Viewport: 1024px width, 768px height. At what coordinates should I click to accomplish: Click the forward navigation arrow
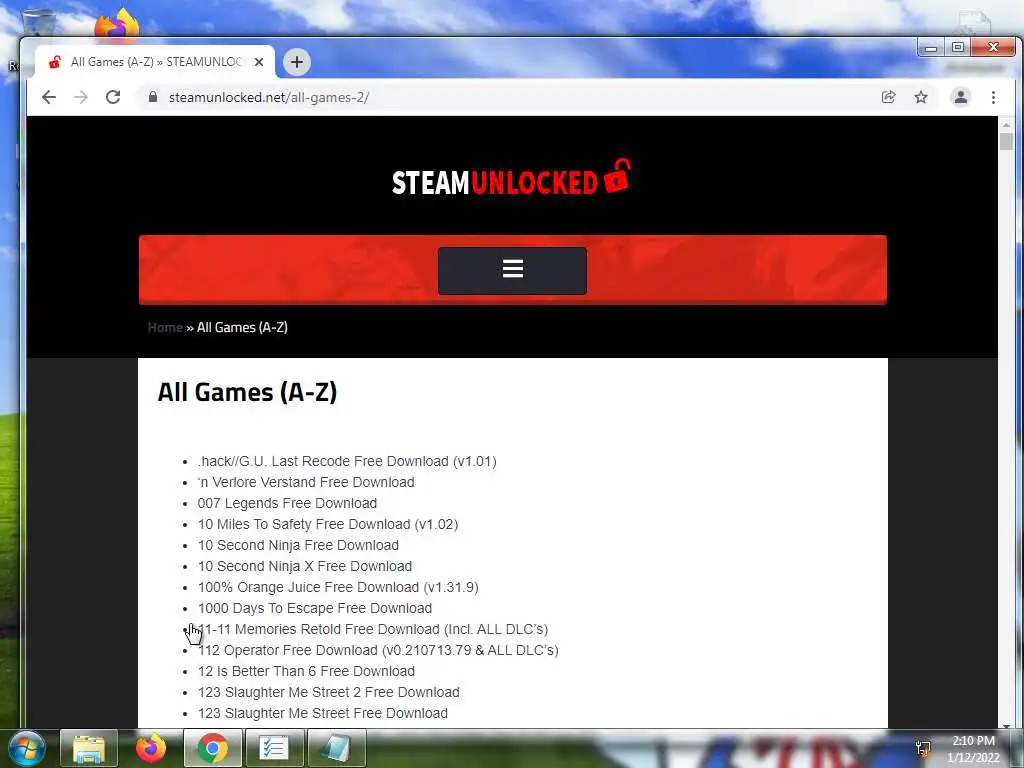[x=81, y=97]
